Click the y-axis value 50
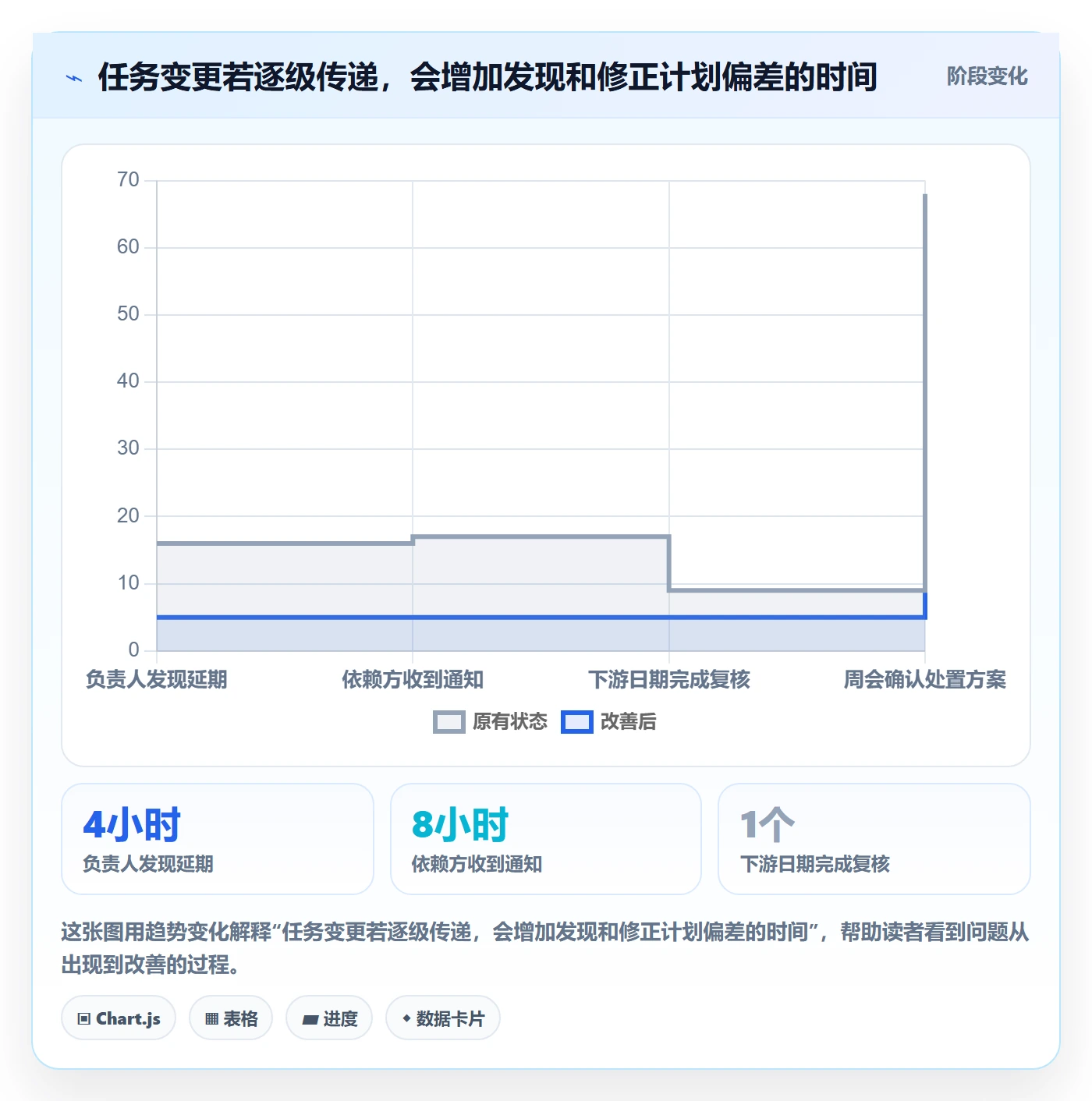 point(128,314)
